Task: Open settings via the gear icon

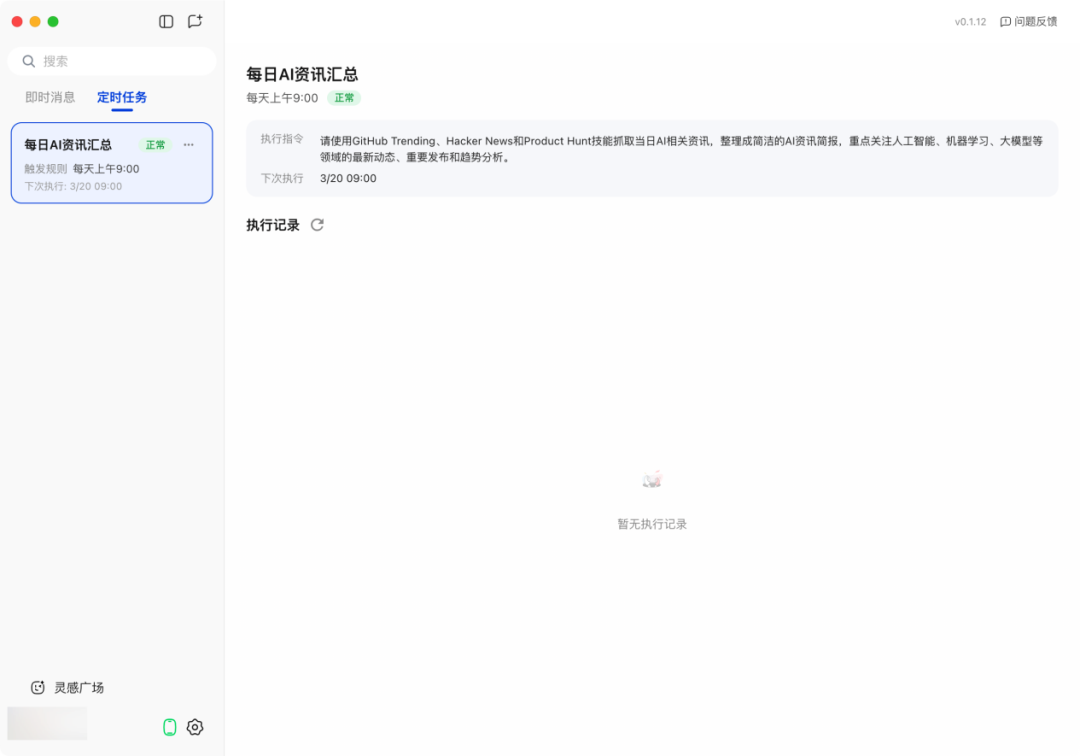Action: click(195, 727)
